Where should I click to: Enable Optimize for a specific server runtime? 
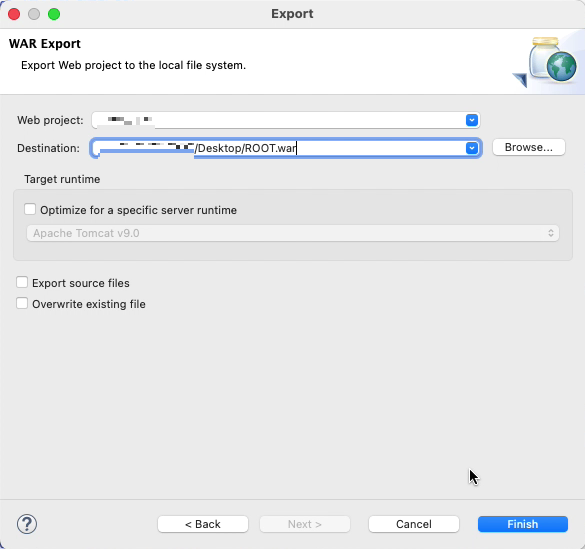pyautogui.click(x=30, y=209)
